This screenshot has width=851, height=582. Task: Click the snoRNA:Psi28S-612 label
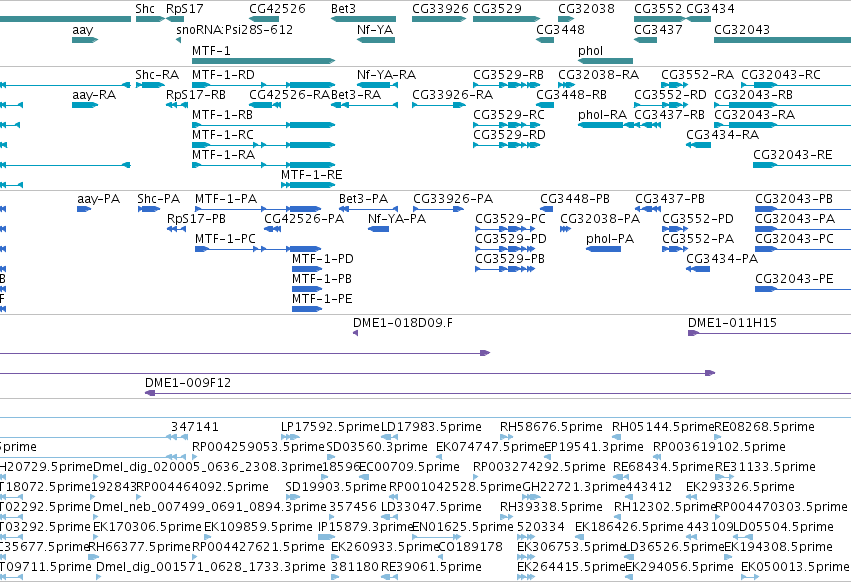(x=234, y=30)
